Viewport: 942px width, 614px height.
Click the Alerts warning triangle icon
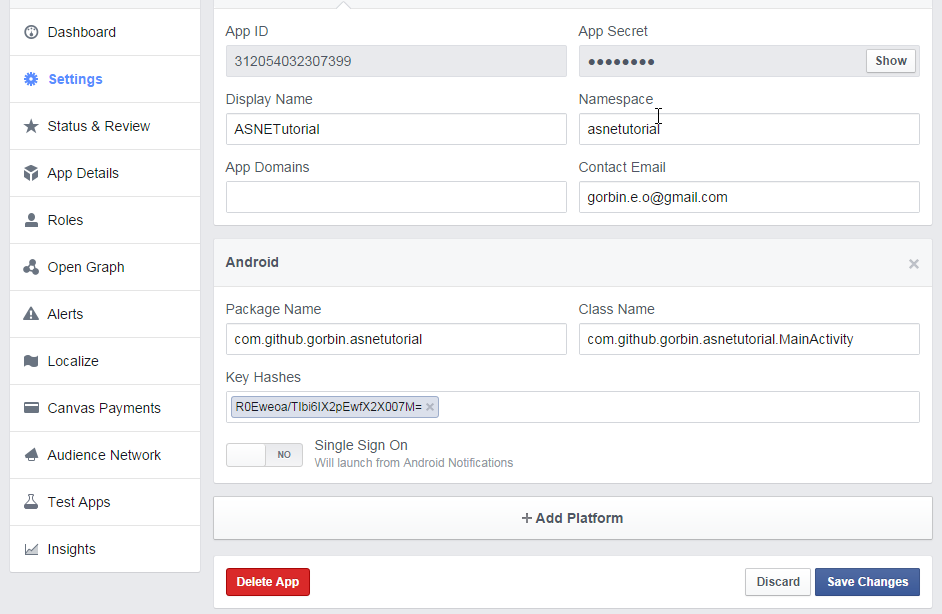31,314
